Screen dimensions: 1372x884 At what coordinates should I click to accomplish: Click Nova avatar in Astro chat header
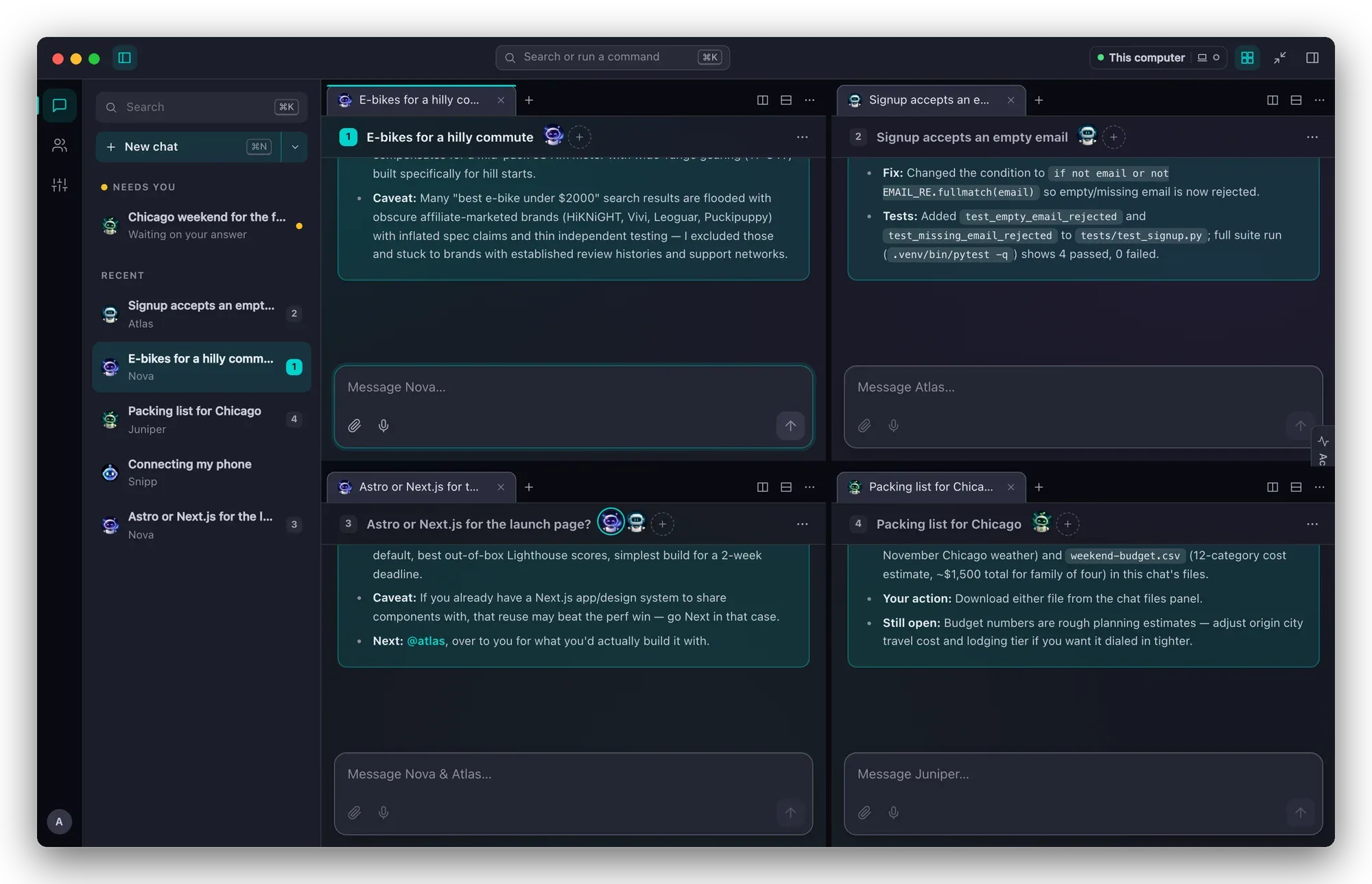(x=611, y=523)
